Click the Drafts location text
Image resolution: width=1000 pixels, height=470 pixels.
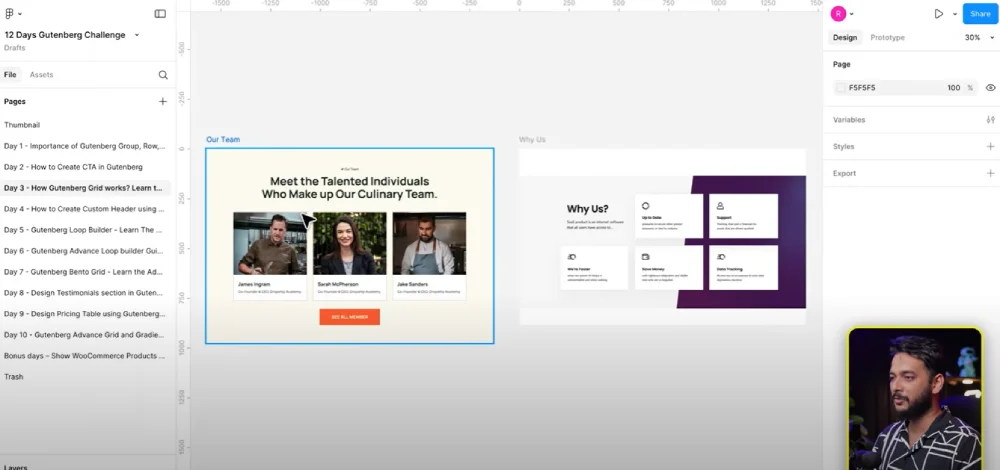point(15,48)
